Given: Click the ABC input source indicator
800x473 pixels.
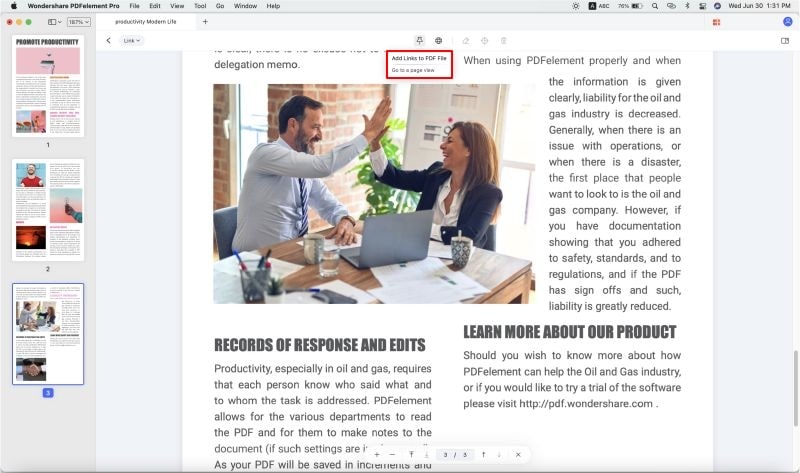Looking at the screenshot, I should (599, 6).
